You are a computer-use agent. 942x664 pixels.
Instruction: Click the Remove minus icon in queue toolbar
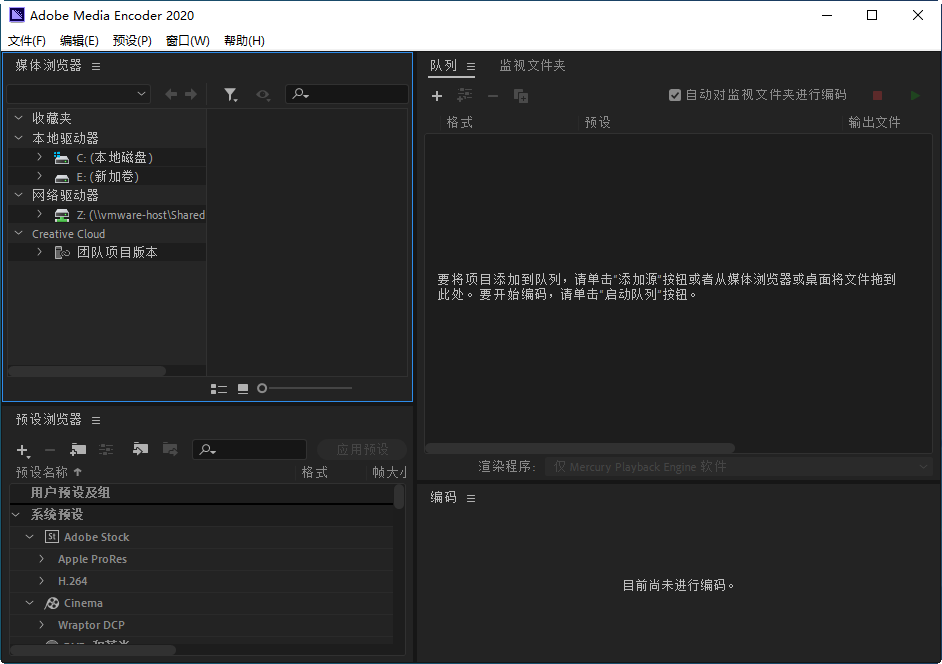492,96
